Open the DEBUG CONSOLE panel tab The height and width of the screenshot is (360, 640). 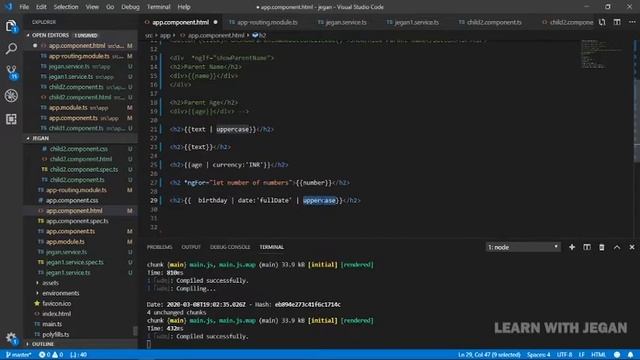230,247
